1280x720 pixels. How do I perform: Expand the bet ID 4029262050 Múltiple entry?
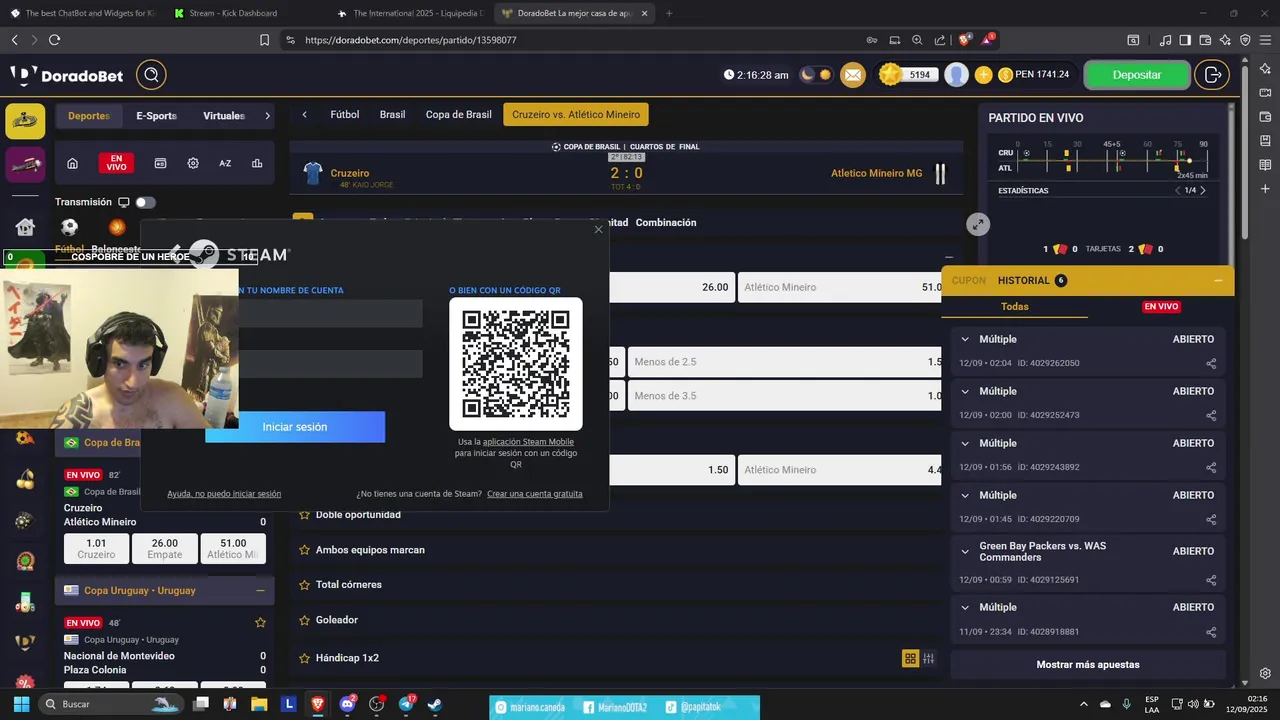pyautogui.click(x=965, y=339)
